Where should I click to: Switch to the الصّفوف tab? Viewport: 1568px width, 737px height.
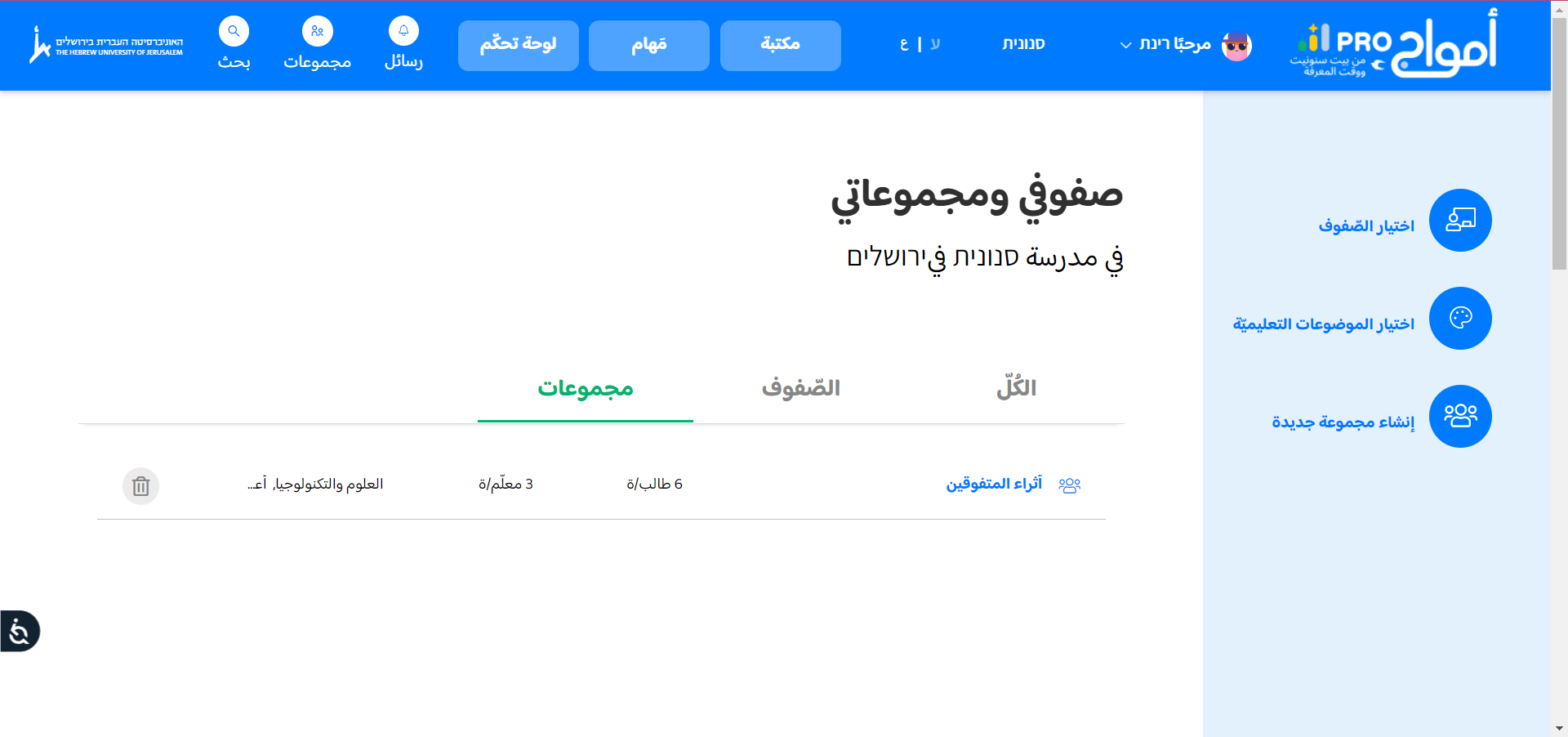pyautogui.click(x=800, y=388)
